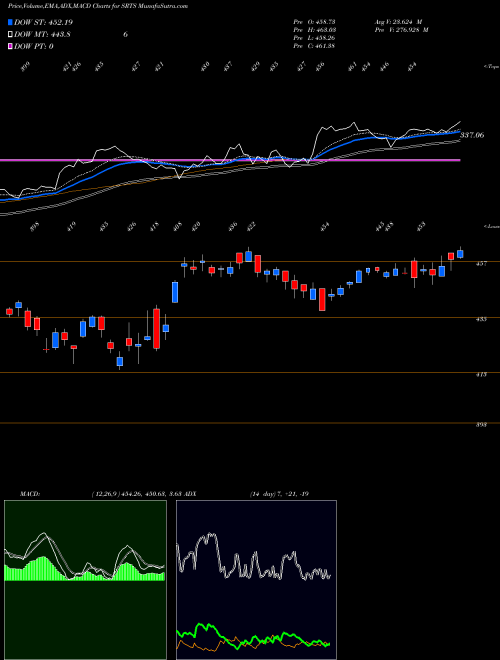Screen dimensions: 500x660
Task: Click the previous volume readout
Action: coord(401,29)
